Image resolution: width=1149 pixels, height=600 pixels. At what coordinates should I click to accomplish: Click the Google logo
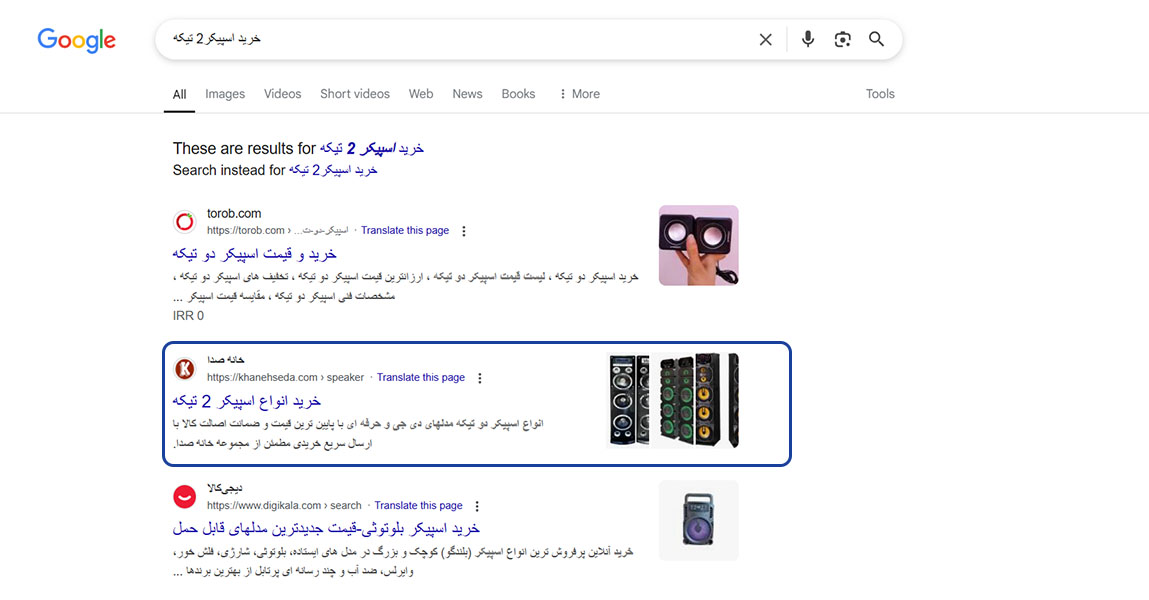click(x=76, y=40)
